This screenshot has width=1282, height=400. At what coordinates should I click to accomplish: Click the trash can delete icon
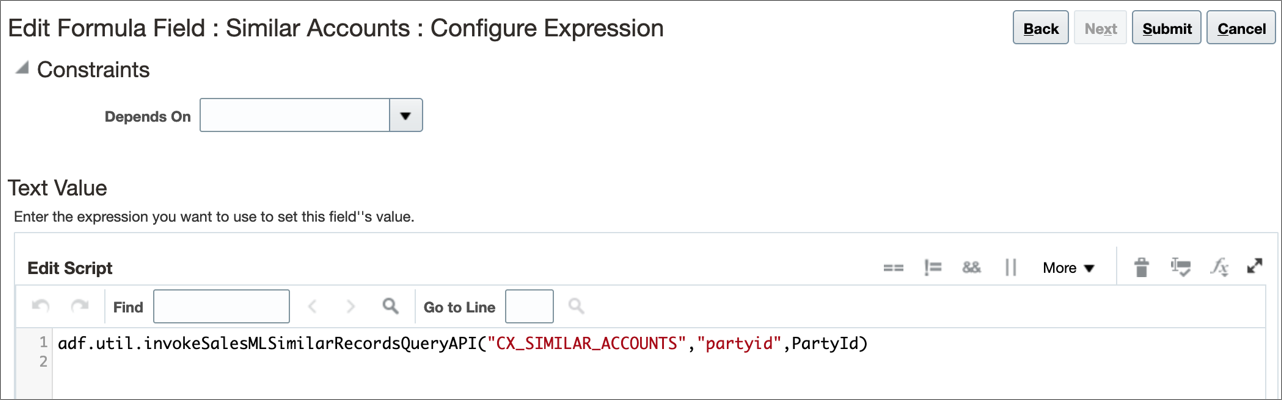1141,267
